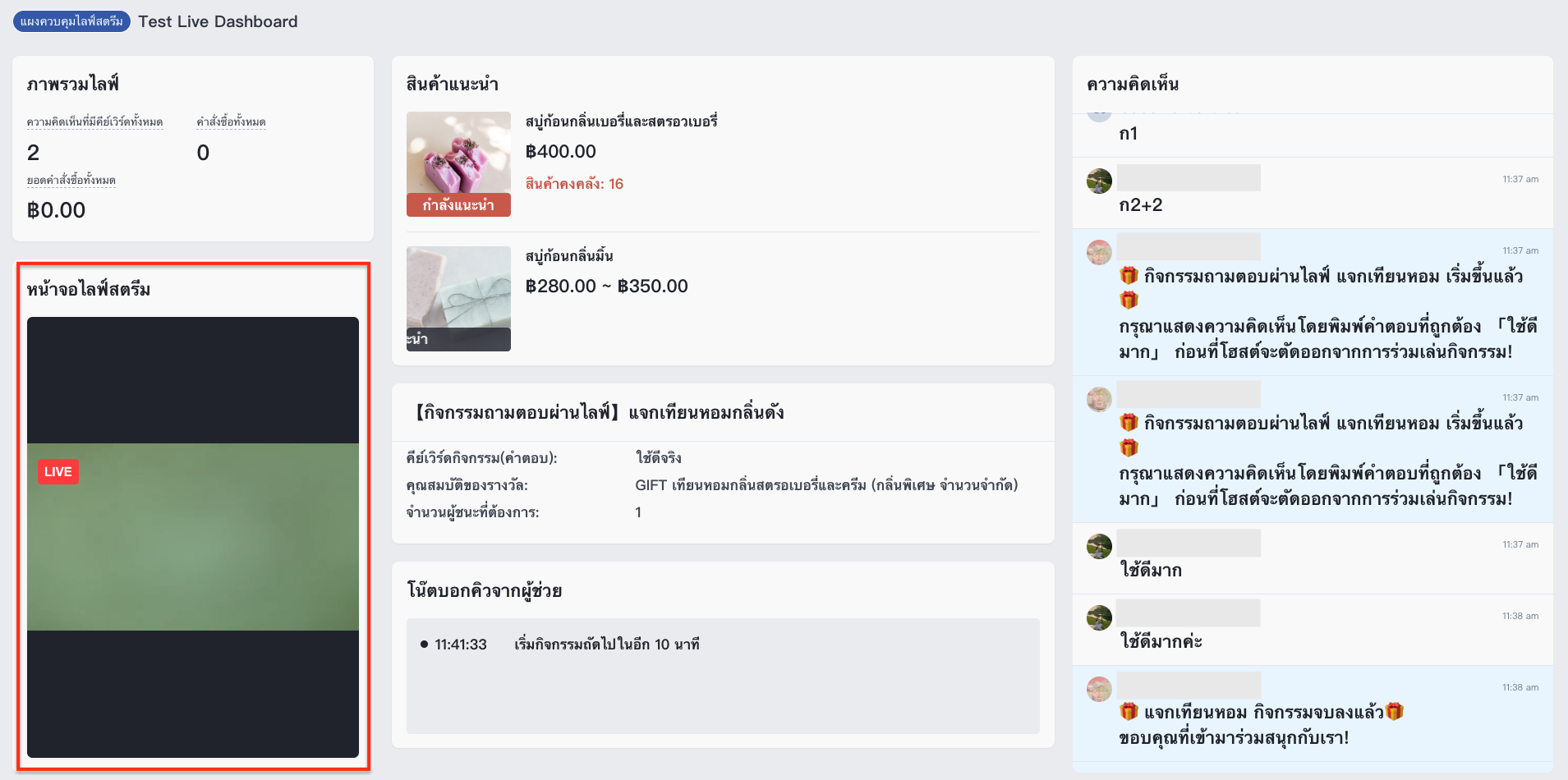Image resolution: width=1568 pixels, height=780 pixels.
Task: Click gift icon in first กิจกรรมถามตอบ message
Action: click(x=1129, y=276)
